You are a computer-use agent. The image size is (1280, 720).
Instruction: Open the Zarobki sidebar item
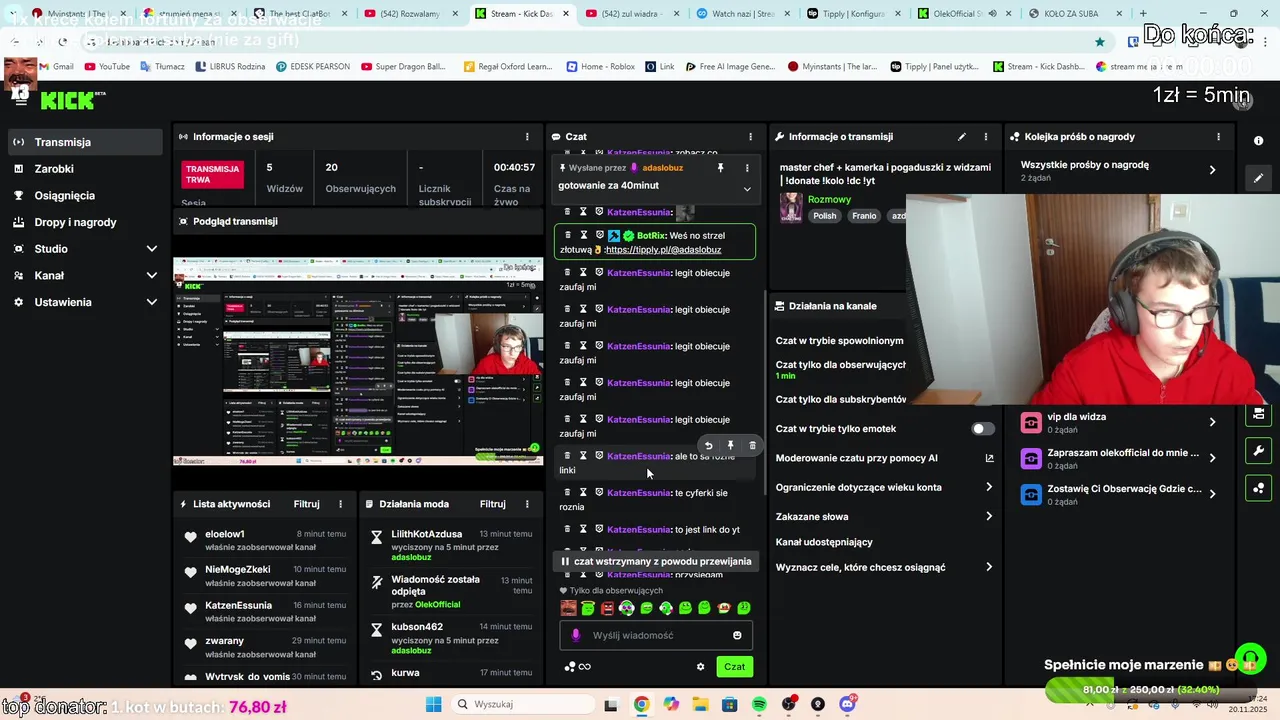[83, 169]
